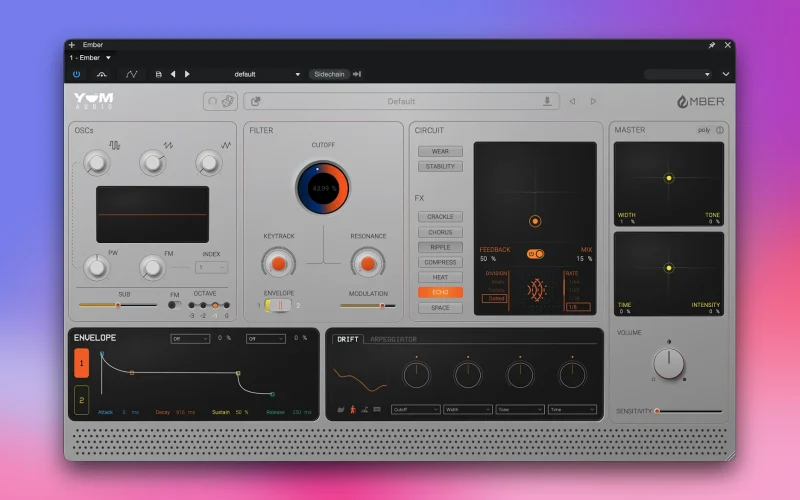
Task: Go to previous host preset arrow
Action: click(x=173, y=74)
